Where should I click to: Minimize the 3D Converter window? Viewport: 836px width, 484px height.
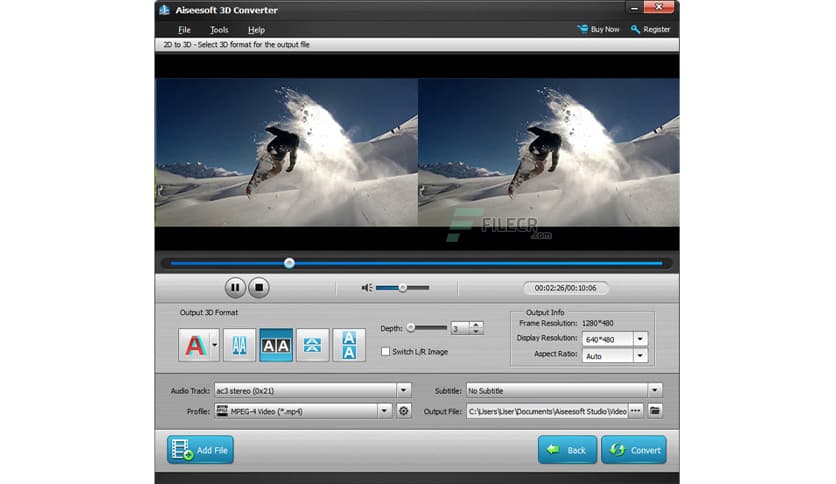[x=634, y=7]
